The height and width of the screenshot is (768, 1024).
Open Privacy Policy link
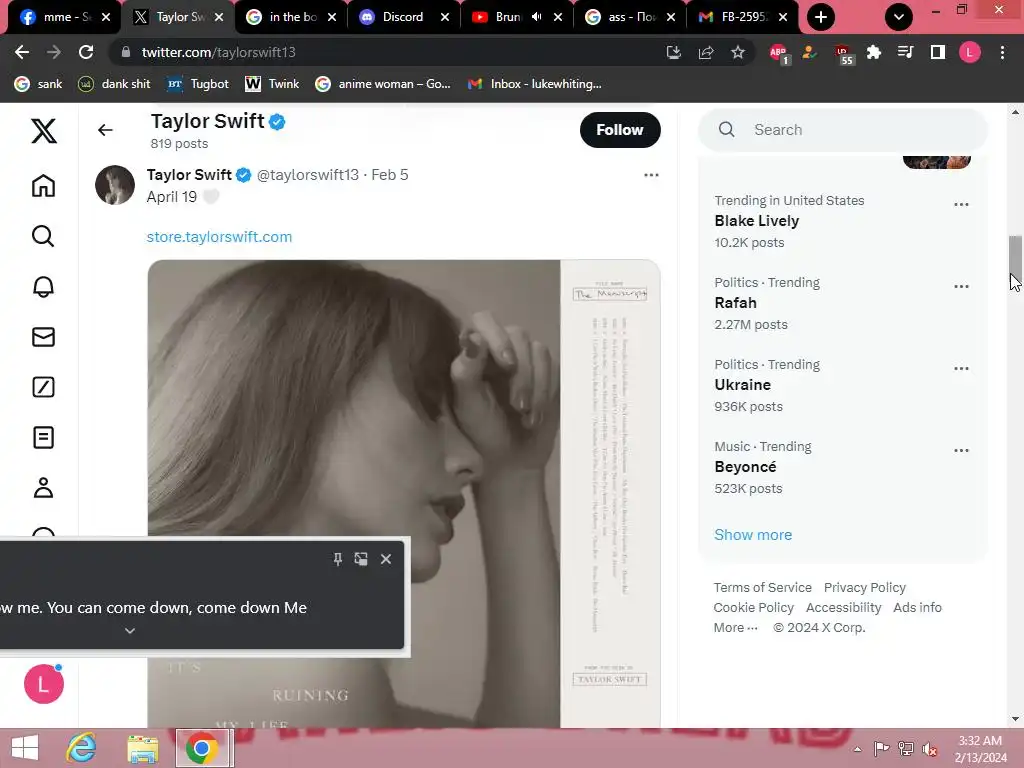coord(865,587)
